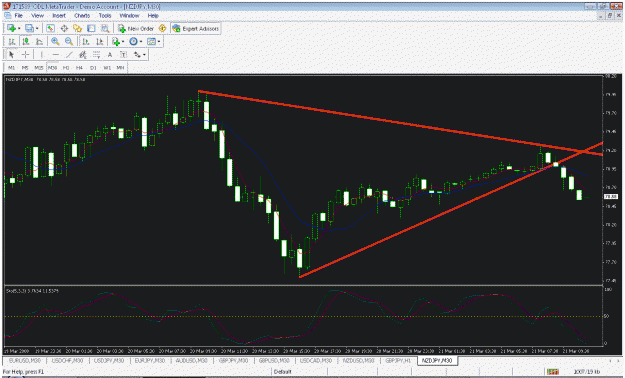This screenshot has width=625, height=378.
Task: Select the Fibonacci Retracement tool
Action: (x=96, y=55)
